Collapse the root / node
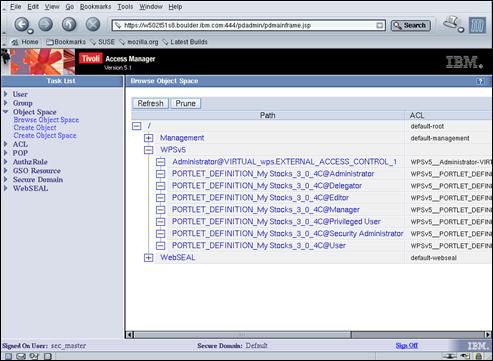Screen dimensions: 493x361 tap(137, 126)
